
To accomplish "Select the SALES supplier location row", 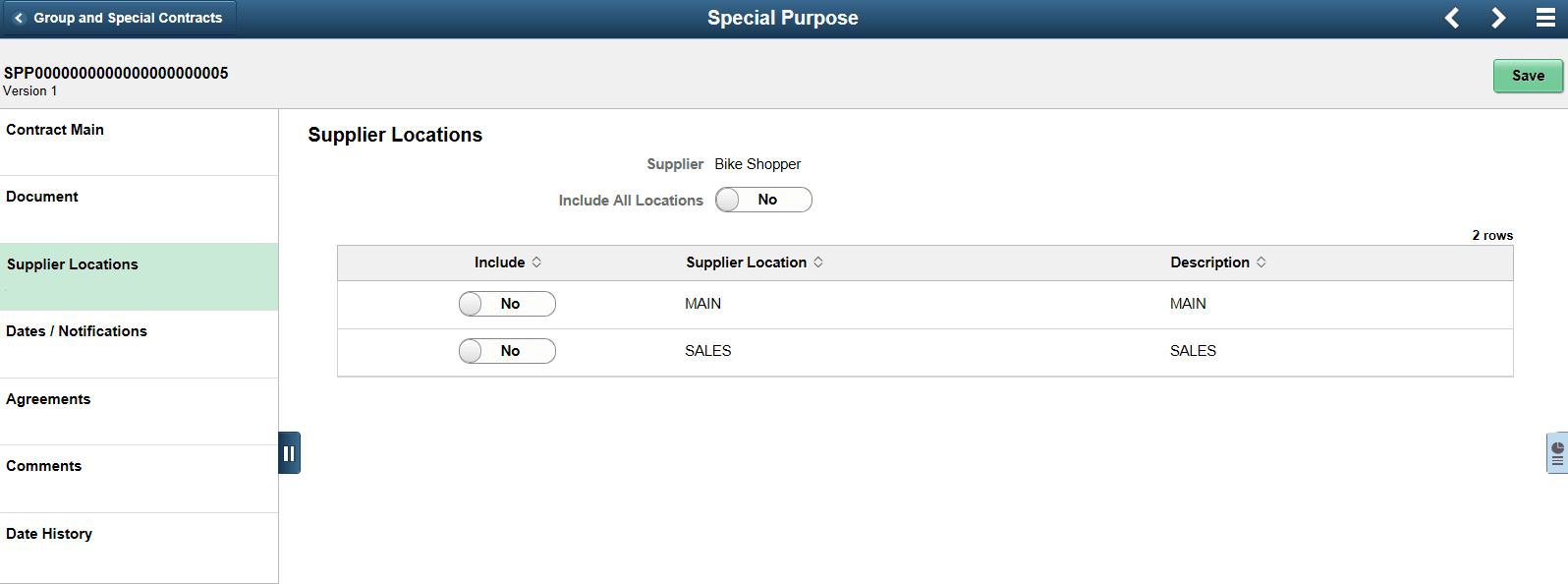I will (x=707, y=351).
